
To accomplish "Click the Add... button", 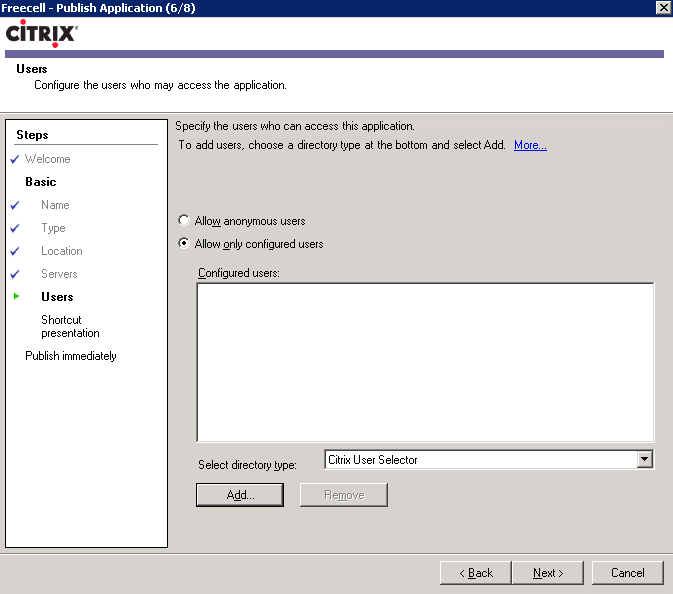I will coord(240,495).
